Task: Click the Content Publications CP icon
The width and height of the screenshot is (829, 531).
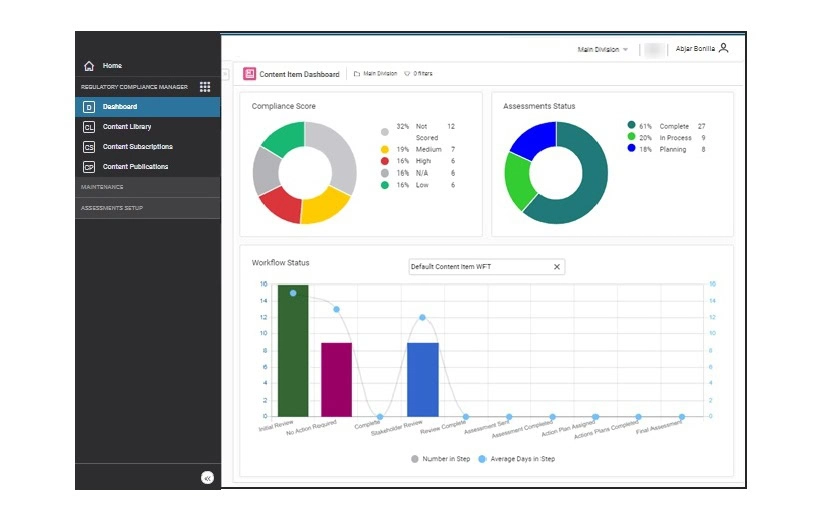Action: pyautogui.click(x=89, y=167)
